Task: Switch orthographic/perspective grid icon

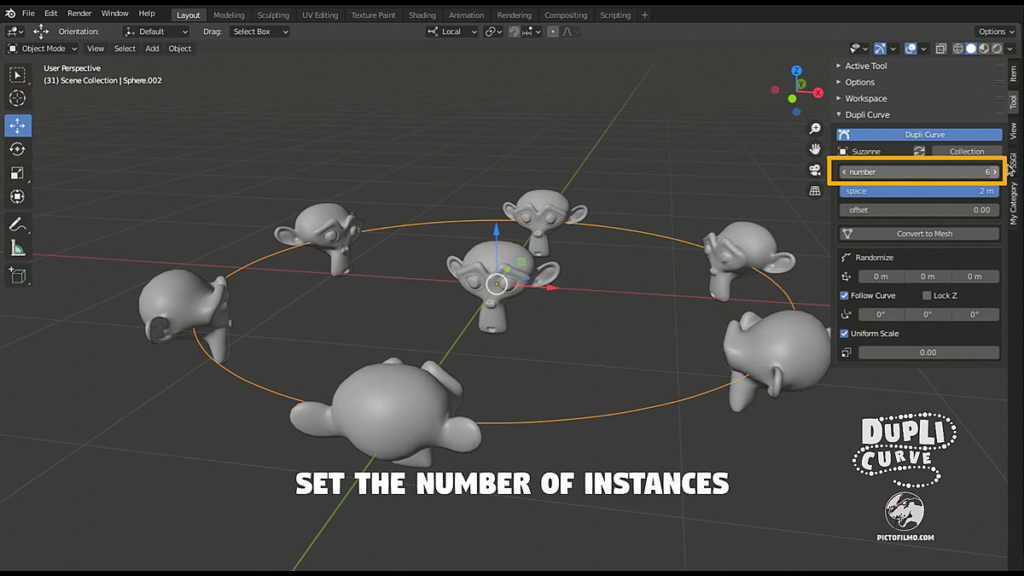Action: (815, 191)
